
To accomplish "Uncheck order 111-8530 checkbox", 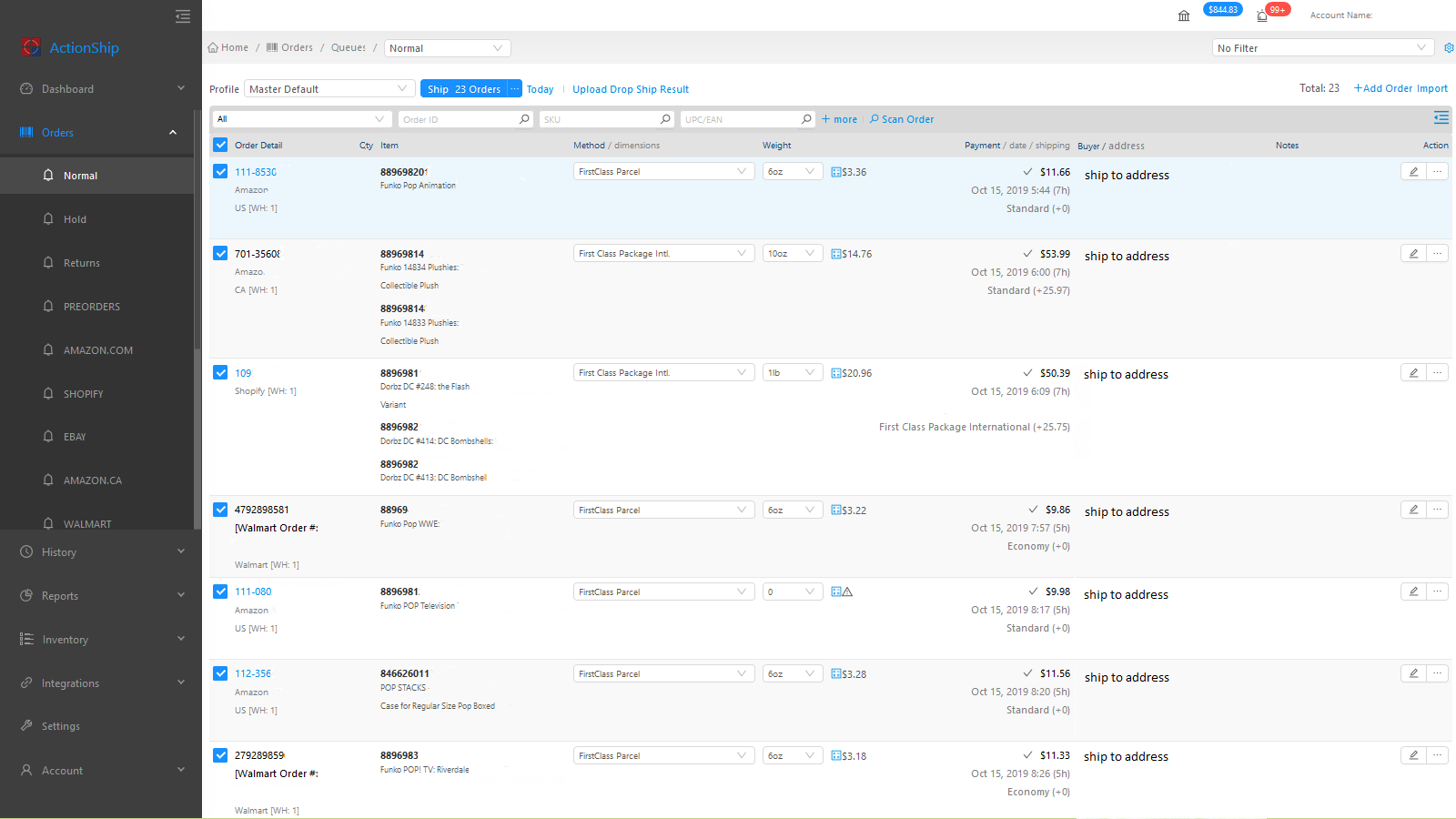I will (220, 171).
